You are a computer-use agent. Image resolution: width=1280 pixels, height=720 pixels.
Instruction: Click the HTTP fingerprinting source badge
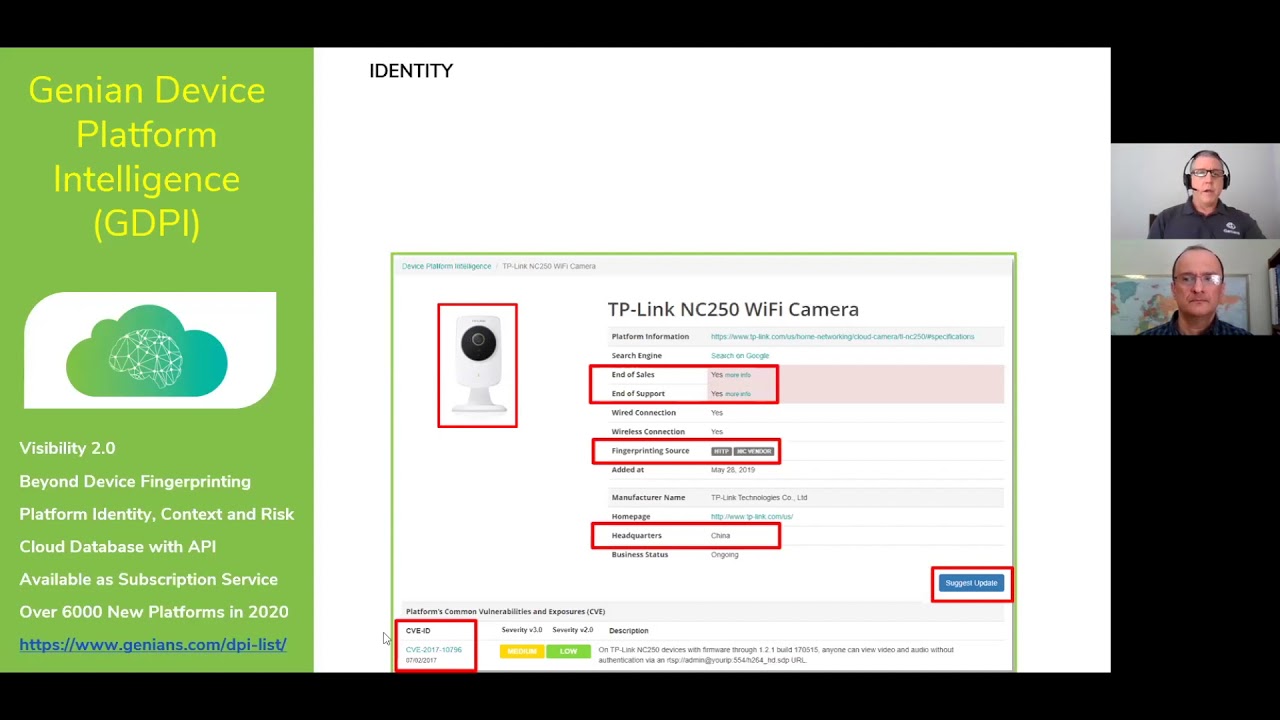click(721, 451)
